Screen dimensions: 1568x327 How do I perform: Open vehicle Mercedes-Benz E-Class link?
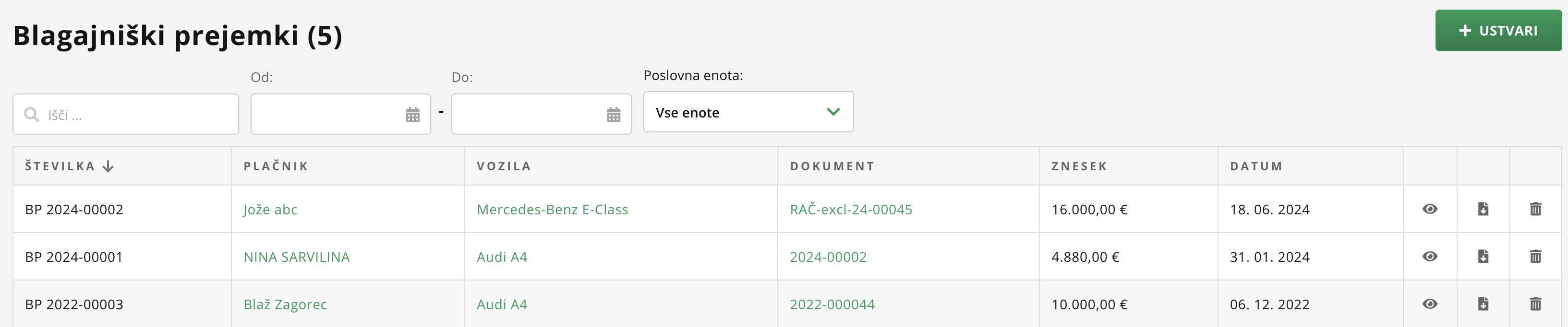coord(552,210)
